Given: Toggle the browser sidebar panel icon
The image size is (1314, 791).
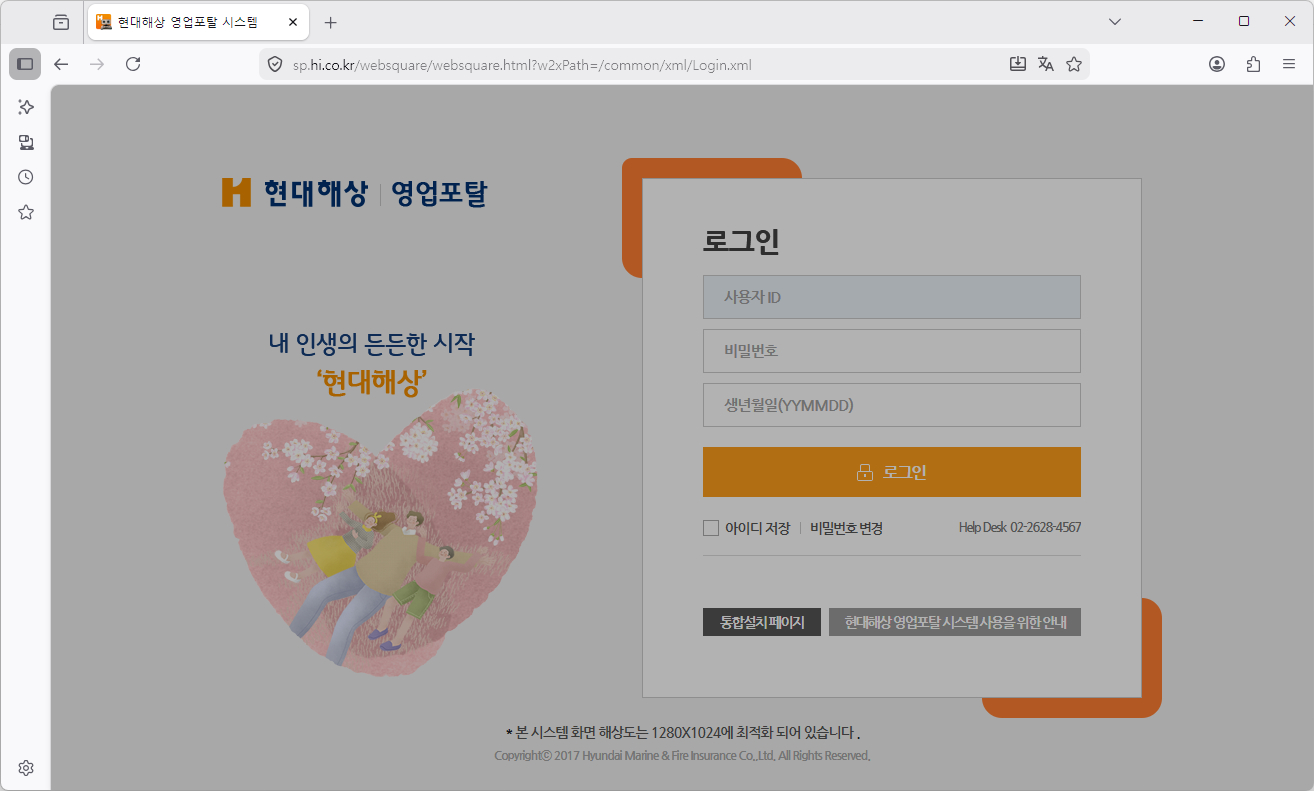Looking at the screenshot, I should [x=25, y=64].
